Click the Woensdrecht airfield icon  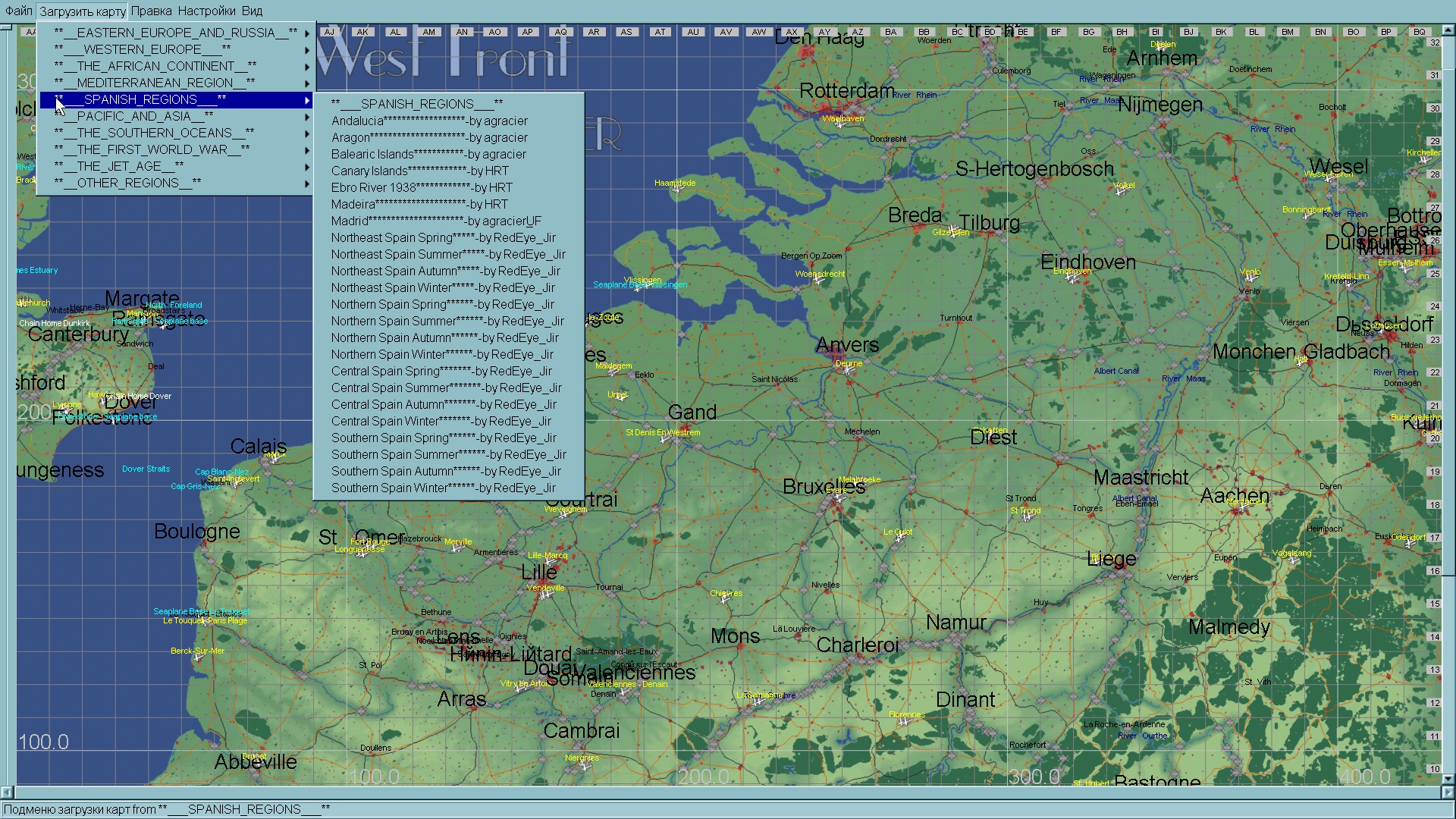(817, 281)
